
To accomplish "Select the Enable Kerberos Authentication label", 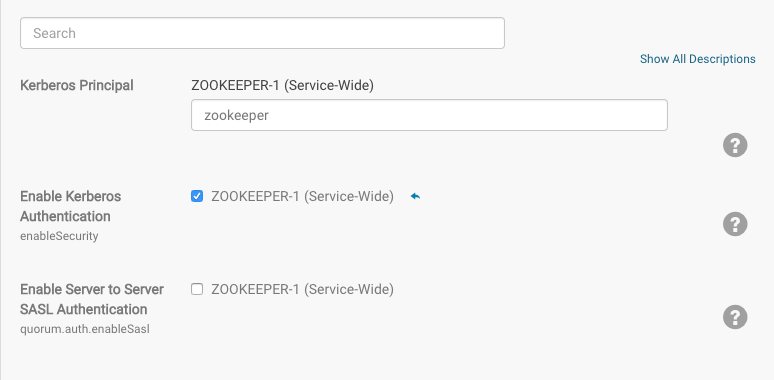I will 71,206.
